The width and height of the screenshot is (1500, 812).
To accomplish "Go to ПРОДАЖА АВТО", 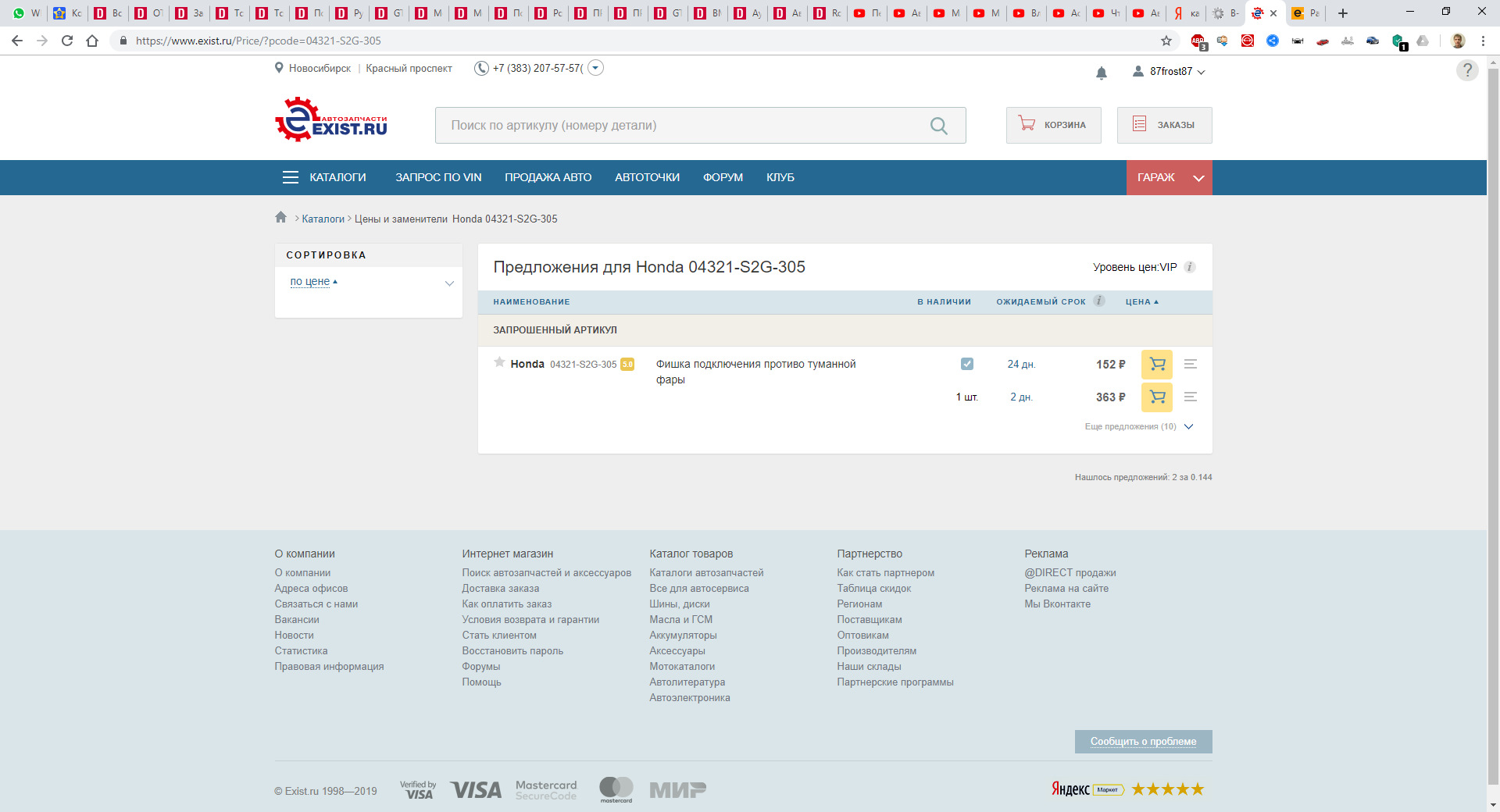I will 548,178.
